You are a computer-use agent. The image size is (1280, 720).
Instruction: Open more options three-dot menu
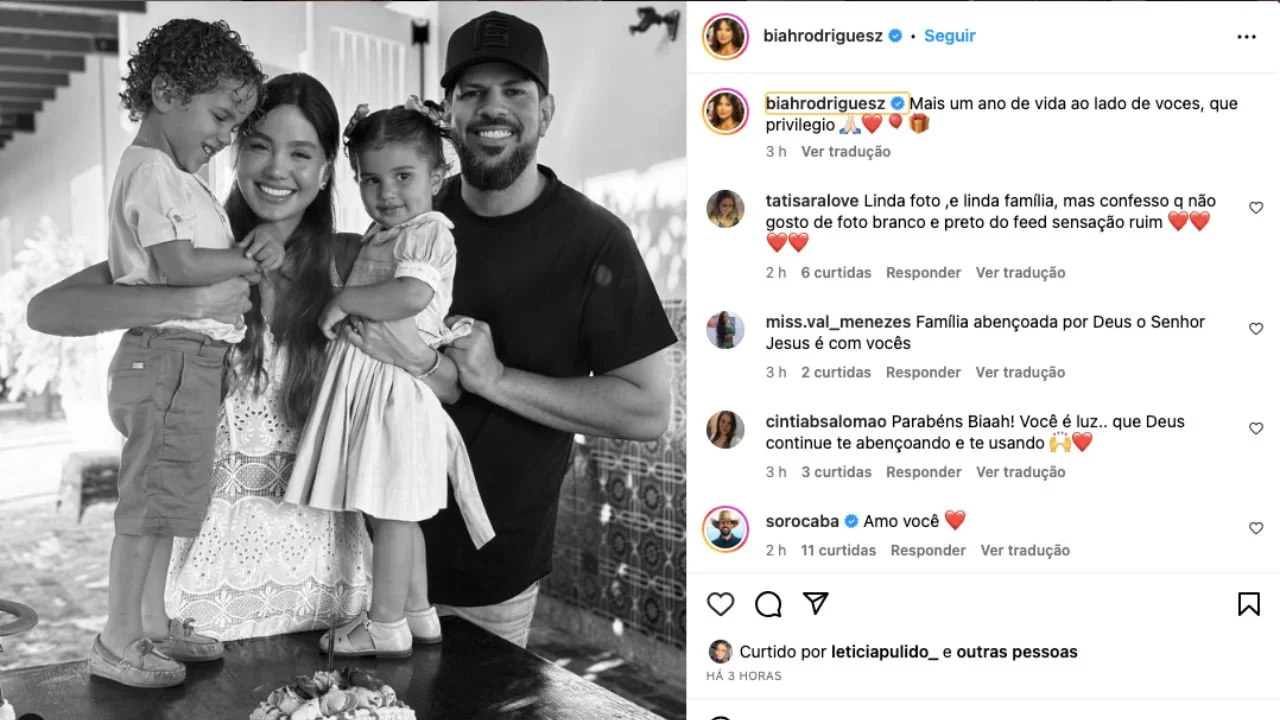(1246, 37)
